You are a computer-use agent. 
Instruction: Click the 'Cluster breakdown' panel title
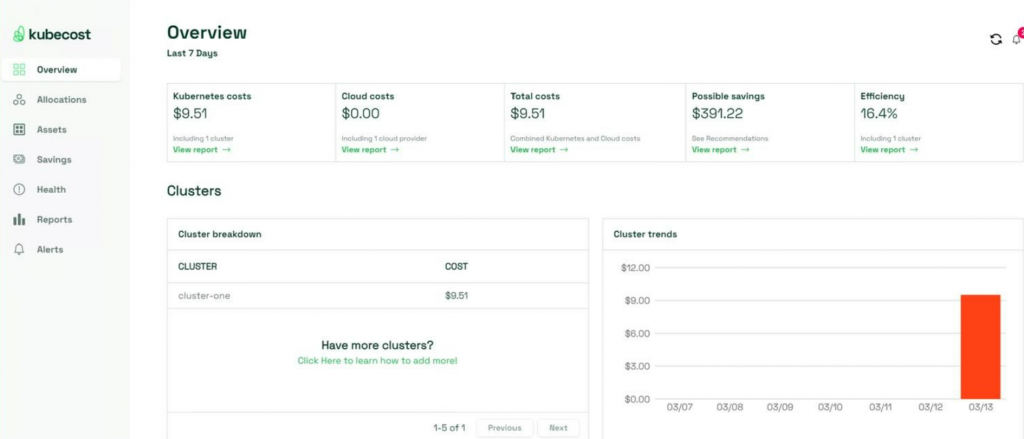point(220,234)
